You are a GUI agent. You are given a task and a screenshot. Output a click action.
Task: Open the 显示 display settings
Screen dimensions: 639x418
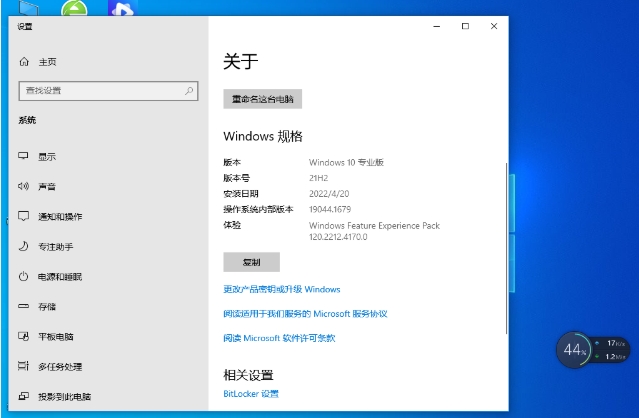(47, 157)
